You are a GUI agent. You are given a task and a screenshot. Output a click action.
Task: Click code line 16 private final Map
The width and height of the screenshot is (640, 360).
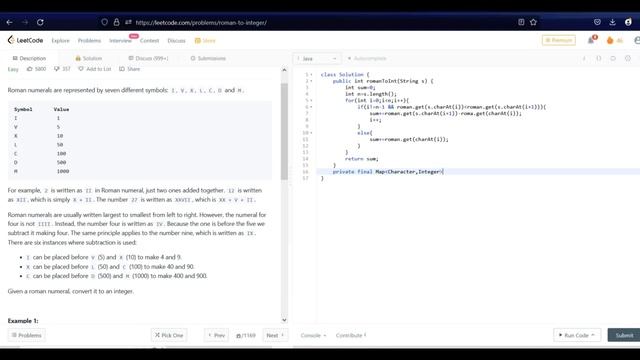[x=388, y=172]
